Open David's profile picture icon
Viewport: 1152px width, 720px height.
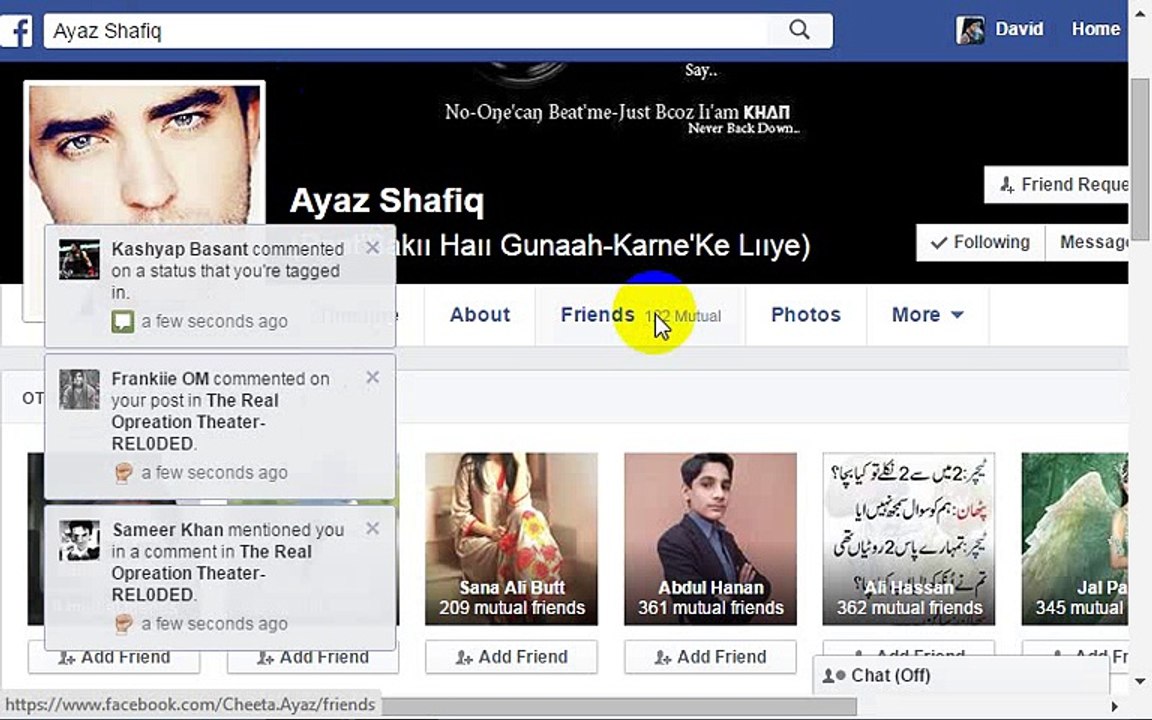pyautogui.click(x=970, y=30)
